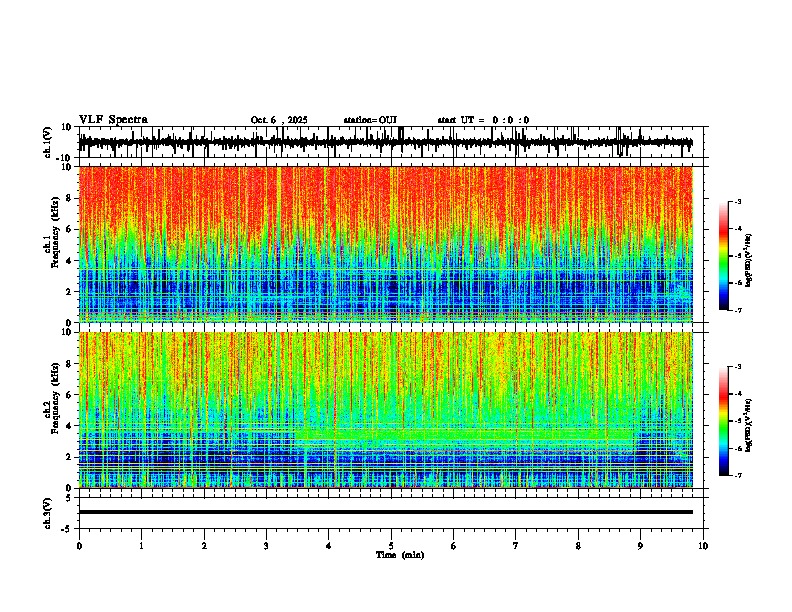Click the flat ch.3 voltage trace line
Viewport: 792px width, 612px height.
coord(386,512)
